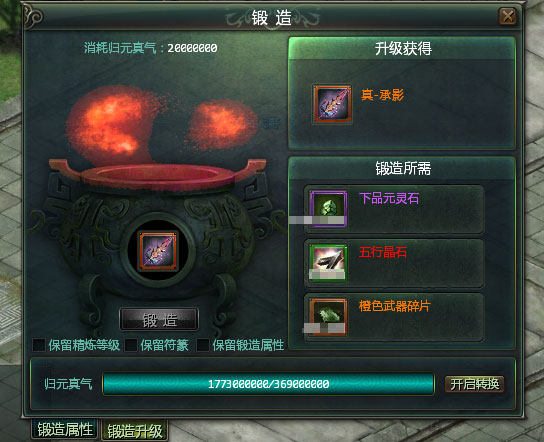The image size is (544, 442).
Task: Switch to the 锻造属性 tab
Action: (x=65, y=430)
